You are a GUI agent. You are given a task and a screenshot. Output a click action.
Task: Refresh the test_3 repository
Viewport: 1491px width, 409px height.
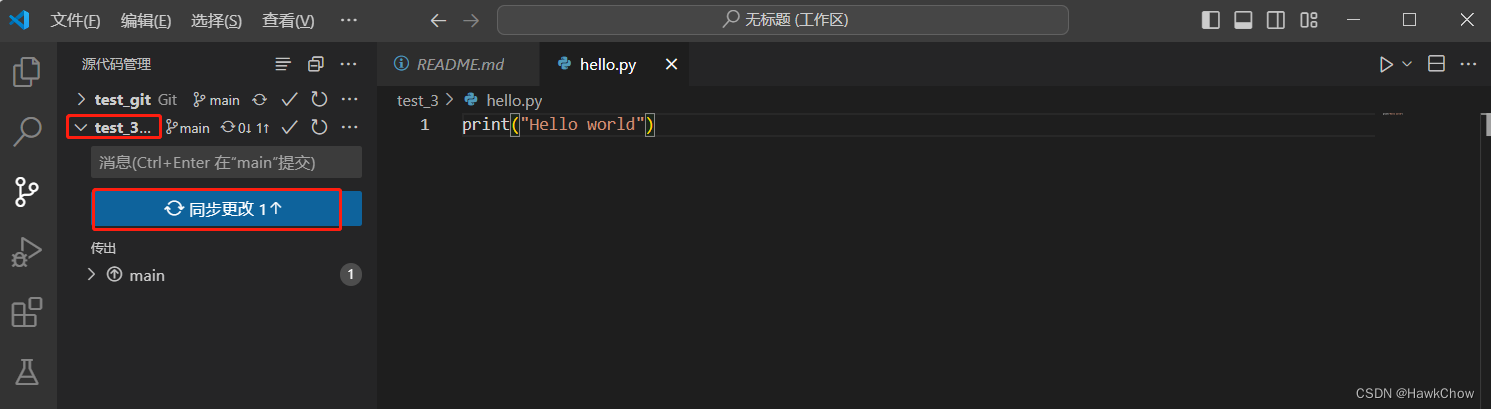coord(319,127)
